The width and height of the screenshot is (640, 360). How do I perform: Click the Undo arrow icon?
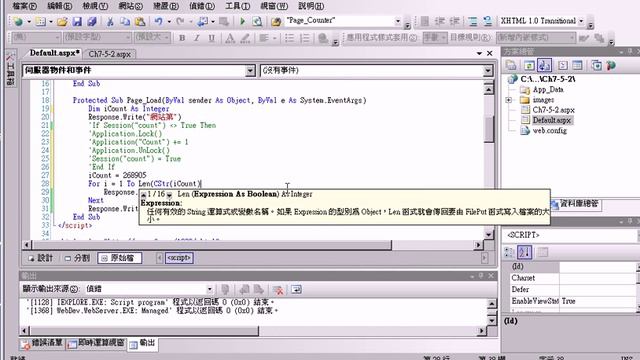158,21
